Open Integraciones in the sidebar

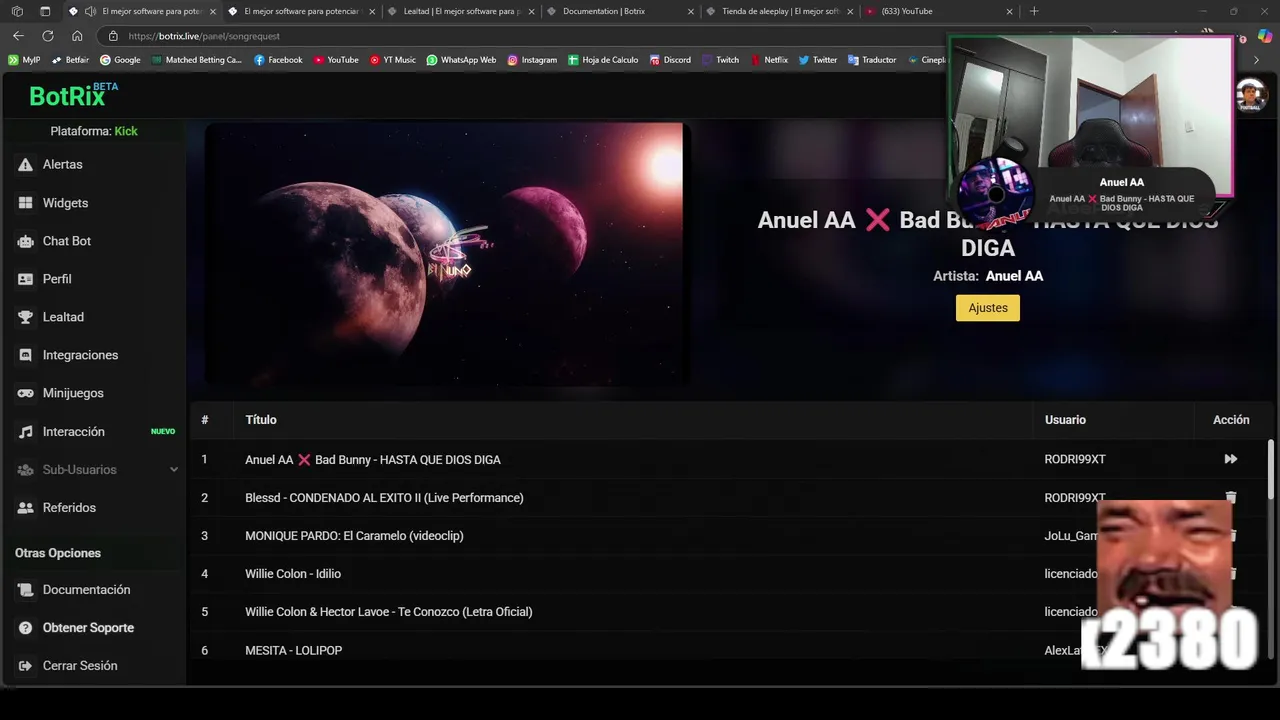[x=80, y=355]
